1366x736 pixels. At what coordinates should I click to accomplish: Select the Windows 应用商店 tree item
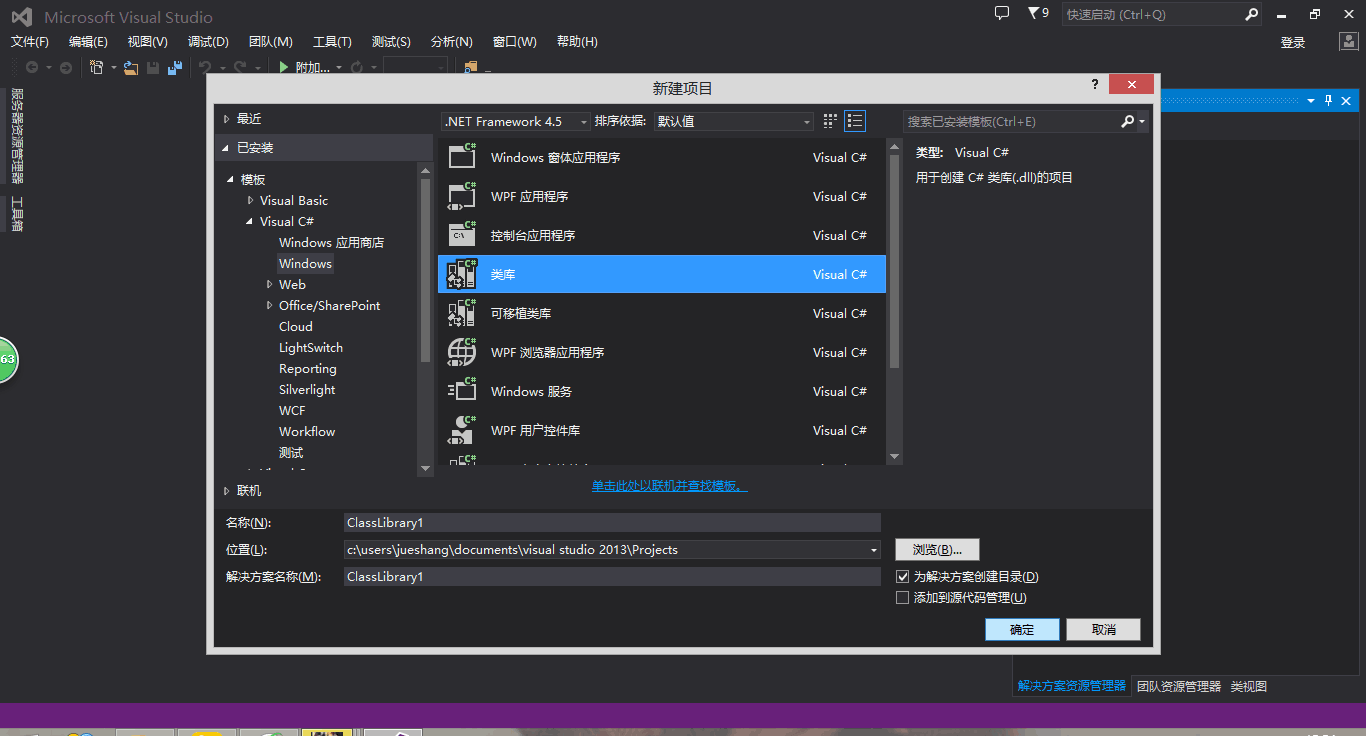[x=331, y=242]
